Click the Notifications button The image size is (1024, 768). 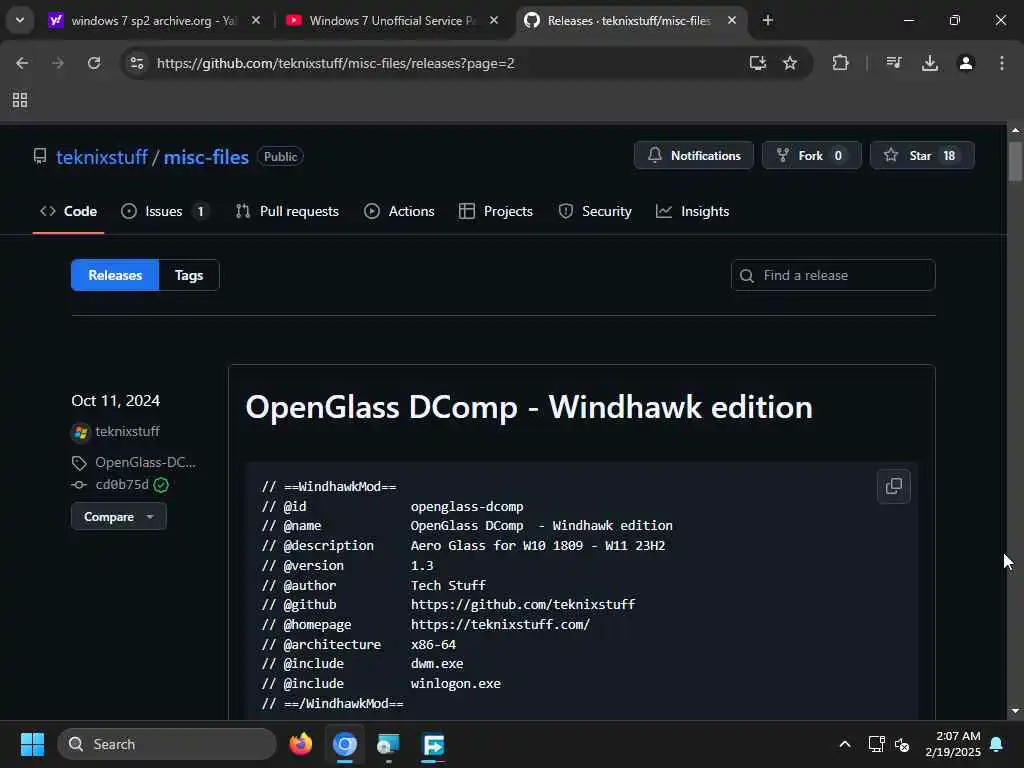click(x=694, y=155)
